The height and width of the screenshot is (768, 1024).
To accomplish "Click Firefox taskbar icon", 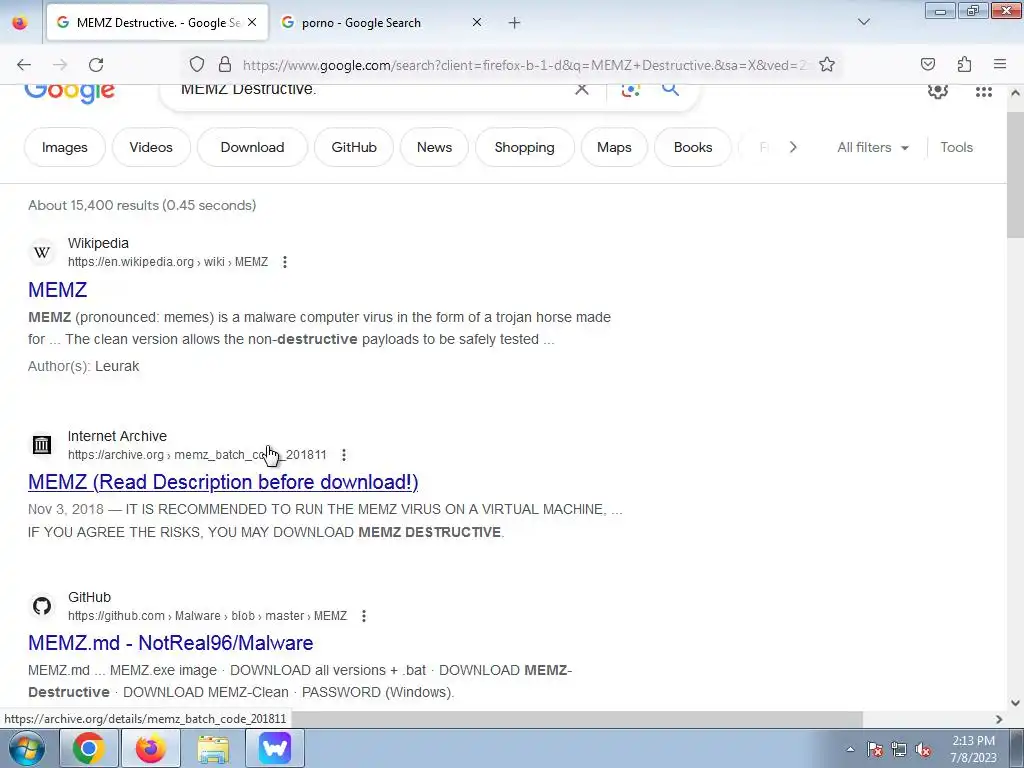I will click(150, 748).
